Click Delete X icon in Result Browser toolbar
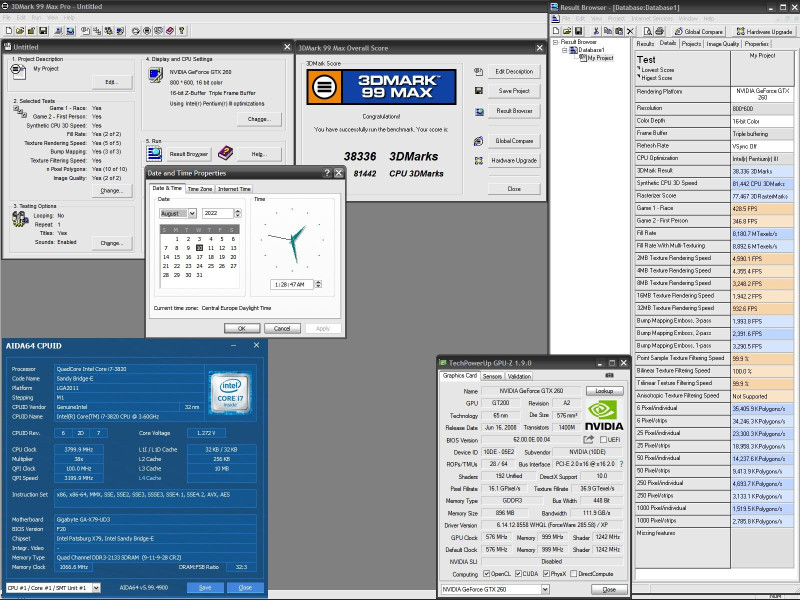Screen dimensions: 800x600 [630, 31]
